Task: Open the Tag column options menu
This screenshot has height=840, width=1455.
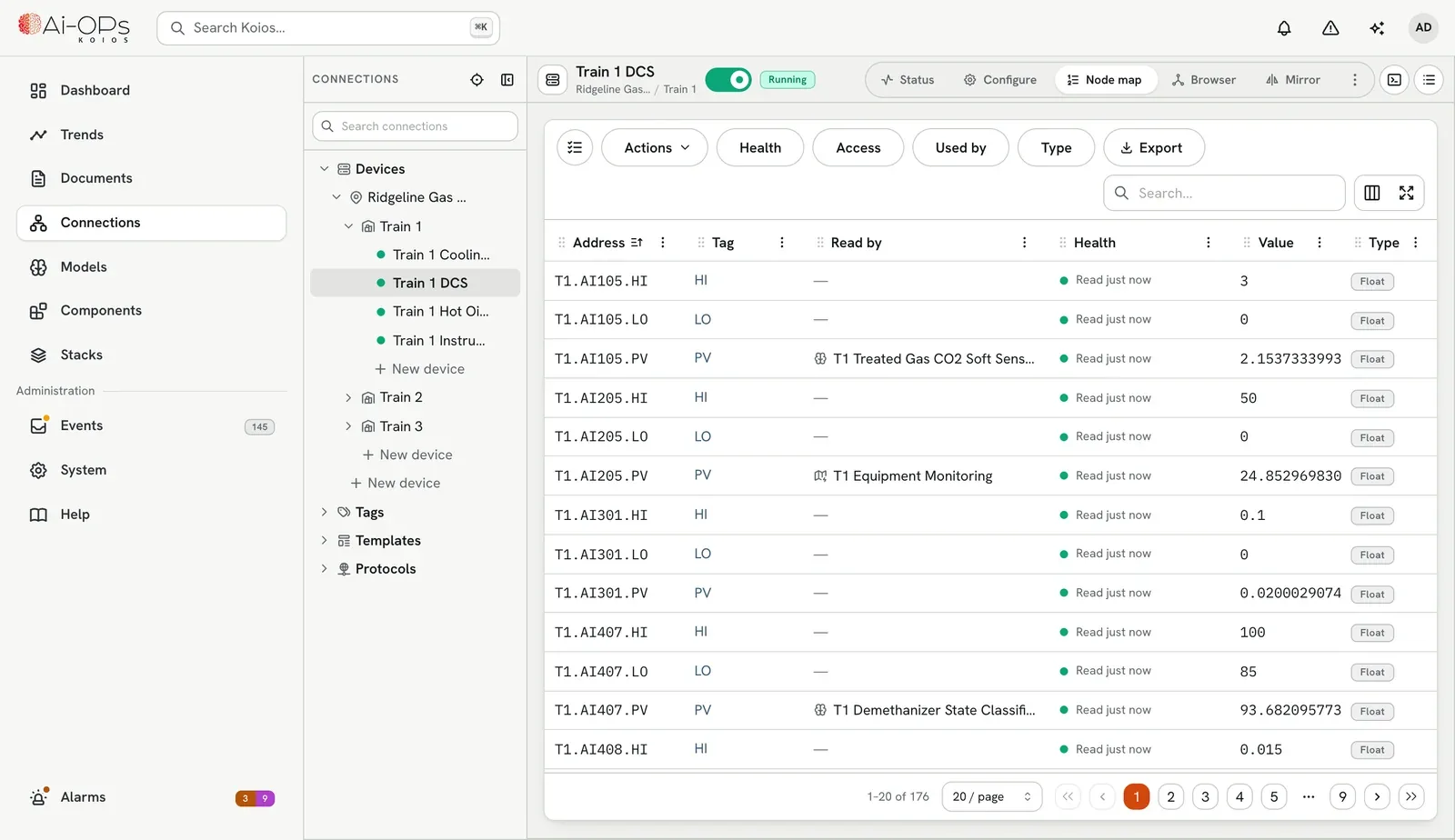Action: pos(782,243)
